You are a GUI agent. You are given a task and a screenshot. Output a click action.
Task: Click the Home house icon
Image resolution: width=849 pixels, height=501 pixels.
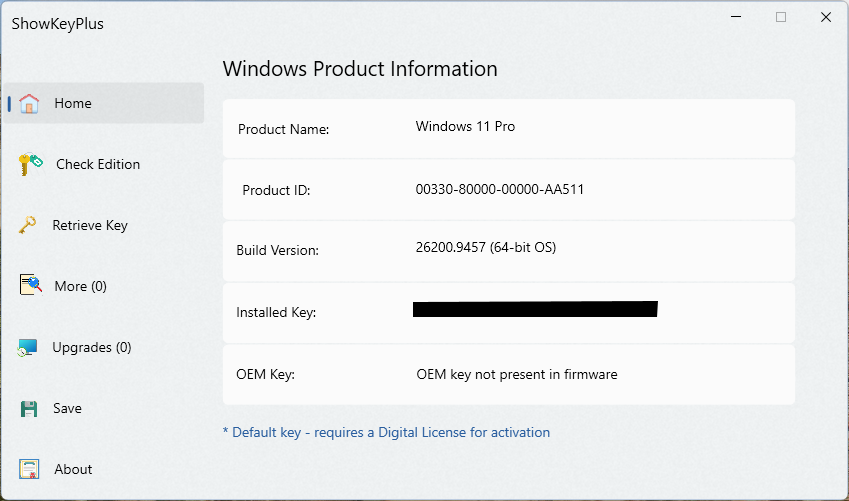point(29,103)
